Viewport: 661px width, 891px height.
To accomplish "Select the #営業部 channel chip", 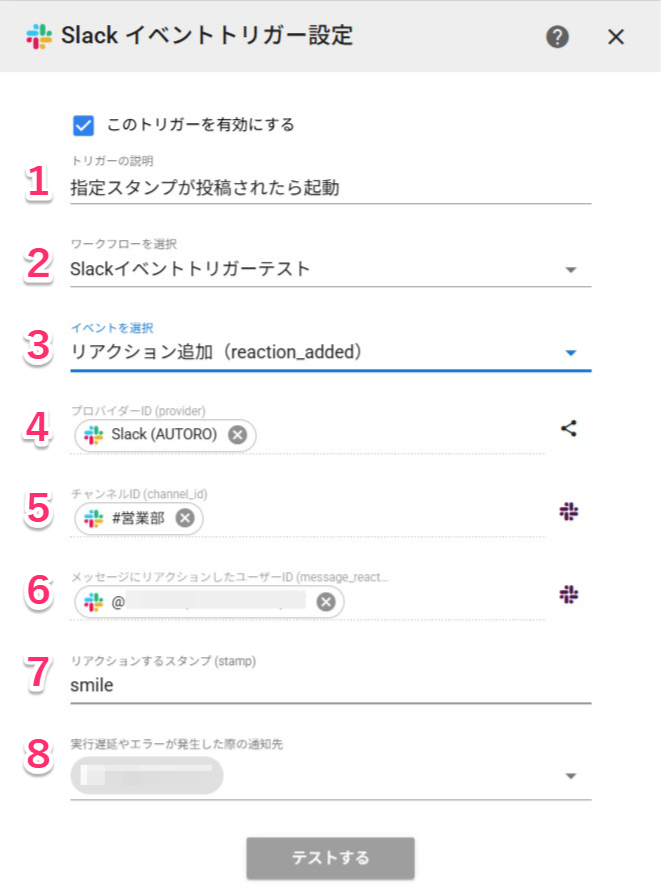I will [x=130, y=518].
